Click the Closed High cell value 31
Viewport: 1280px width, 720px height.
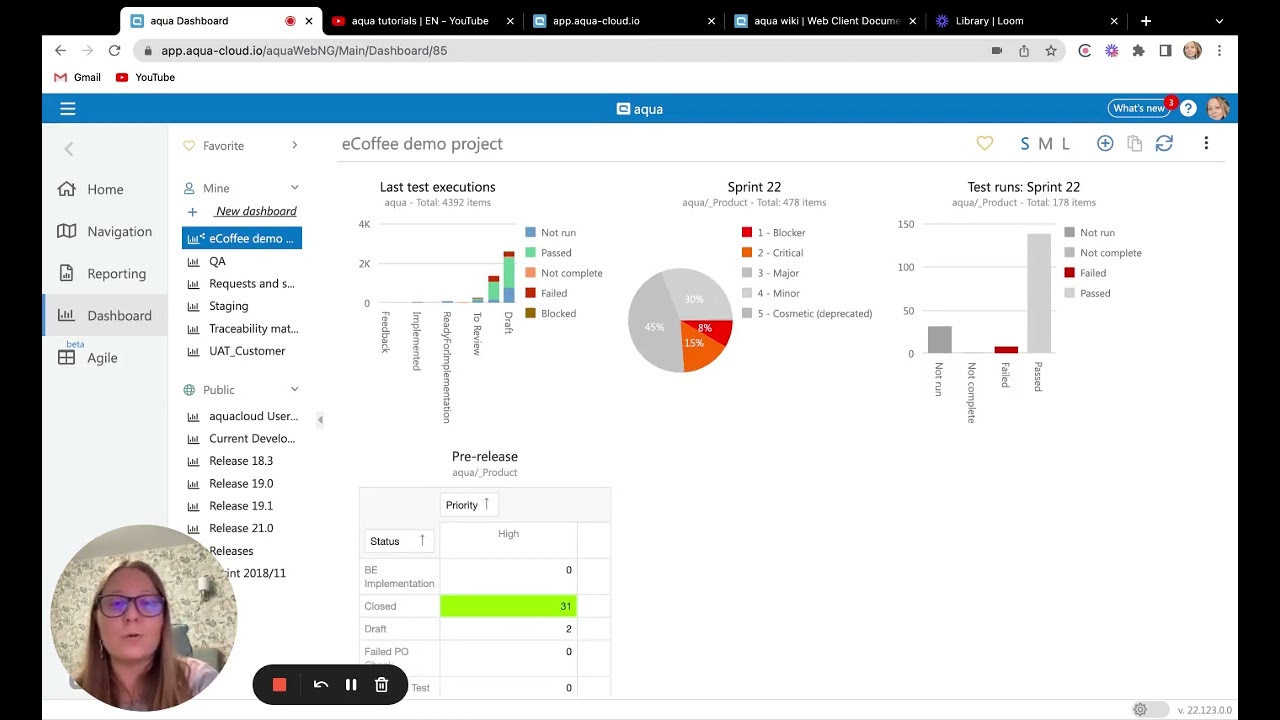[x=508, y=606]
